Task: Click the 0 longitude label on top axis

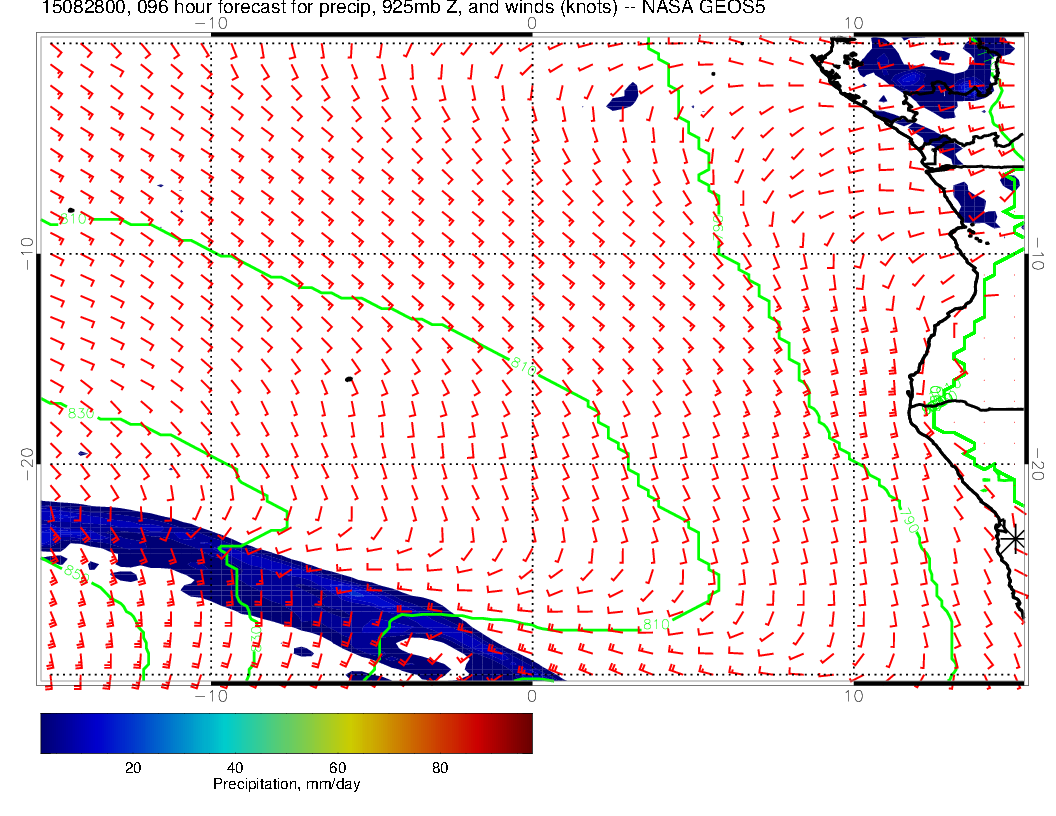Action: click(x=531, y=23)
